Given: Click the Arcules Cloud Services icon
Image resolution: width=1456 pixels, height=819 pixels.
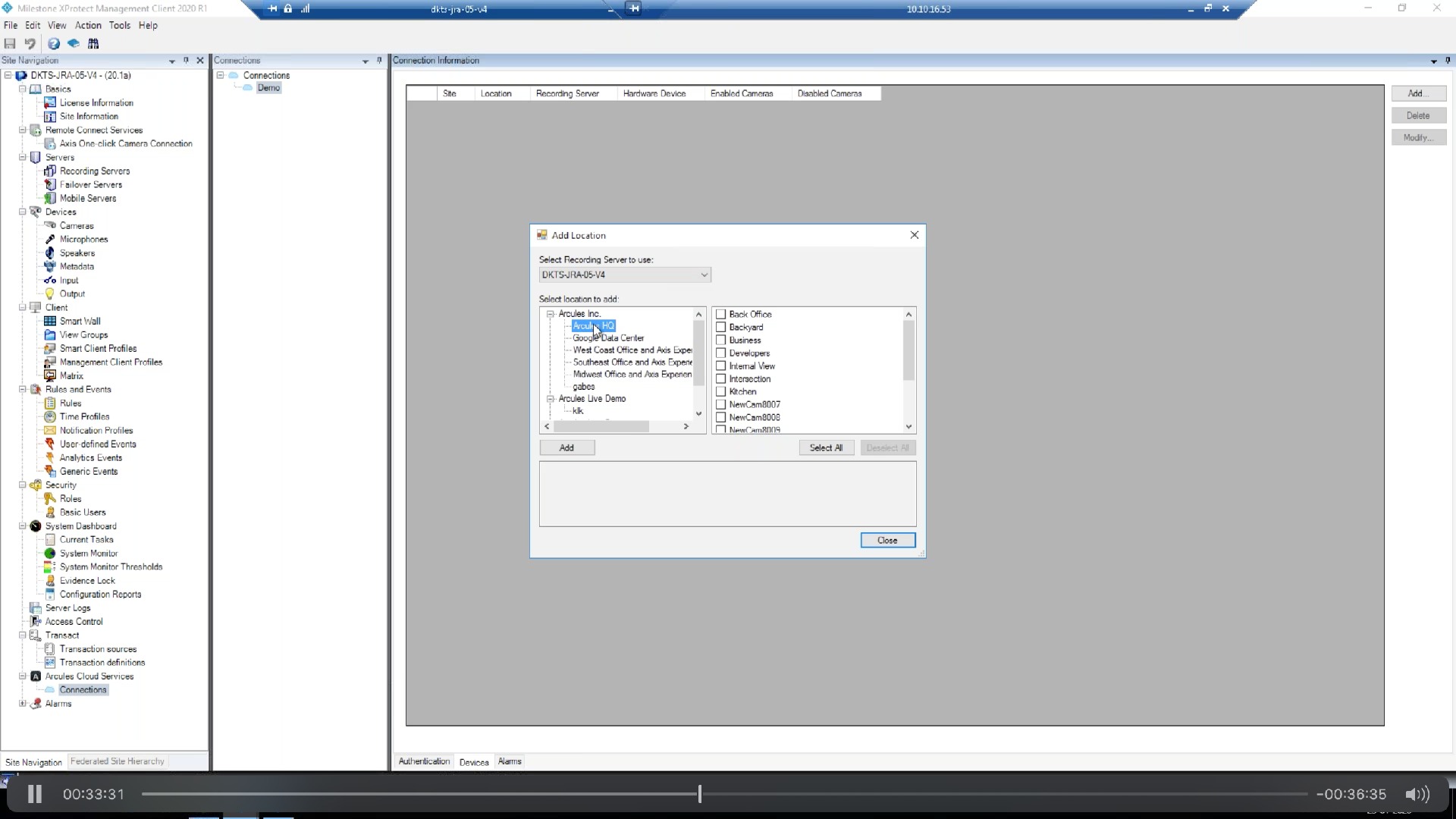Looking at the screenshot, I should (x=36, y=676).
